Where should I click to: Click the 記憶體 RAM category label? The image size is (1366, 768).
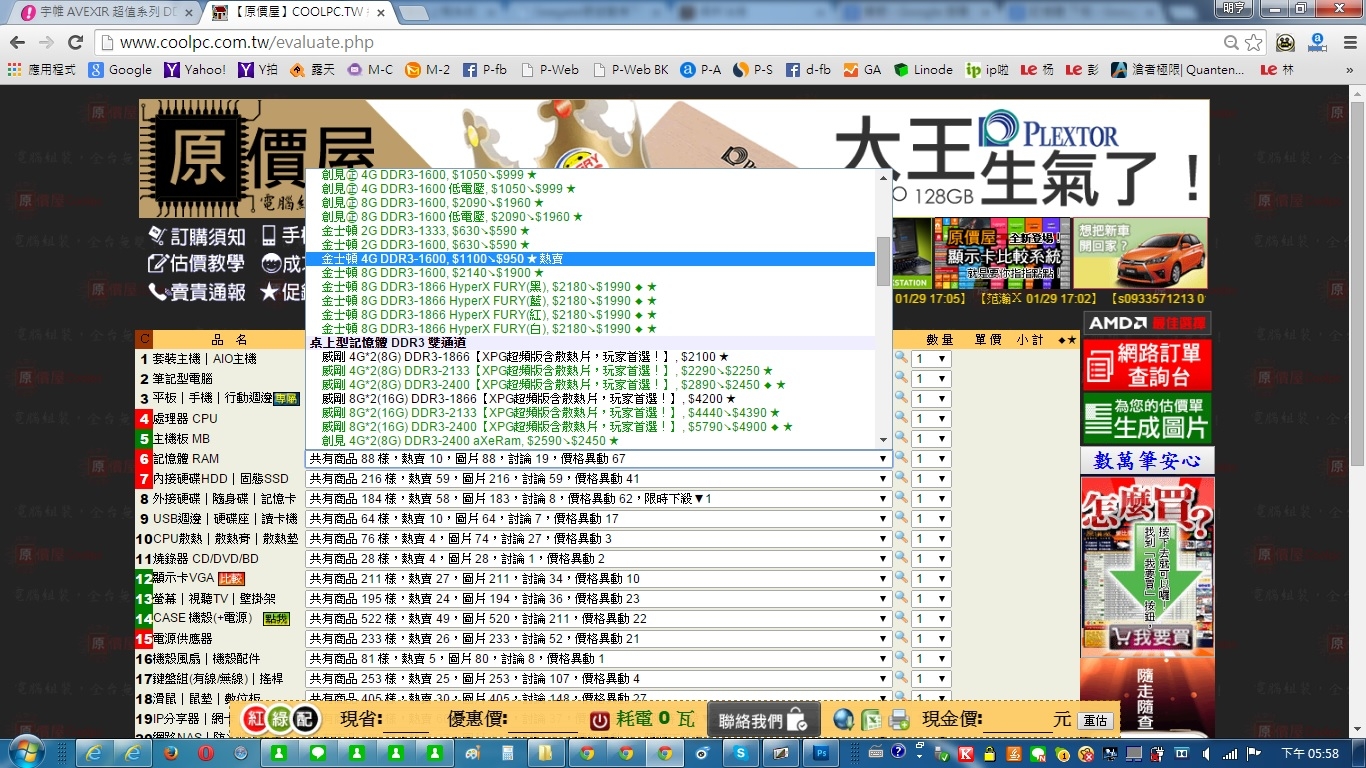point(185,459)
